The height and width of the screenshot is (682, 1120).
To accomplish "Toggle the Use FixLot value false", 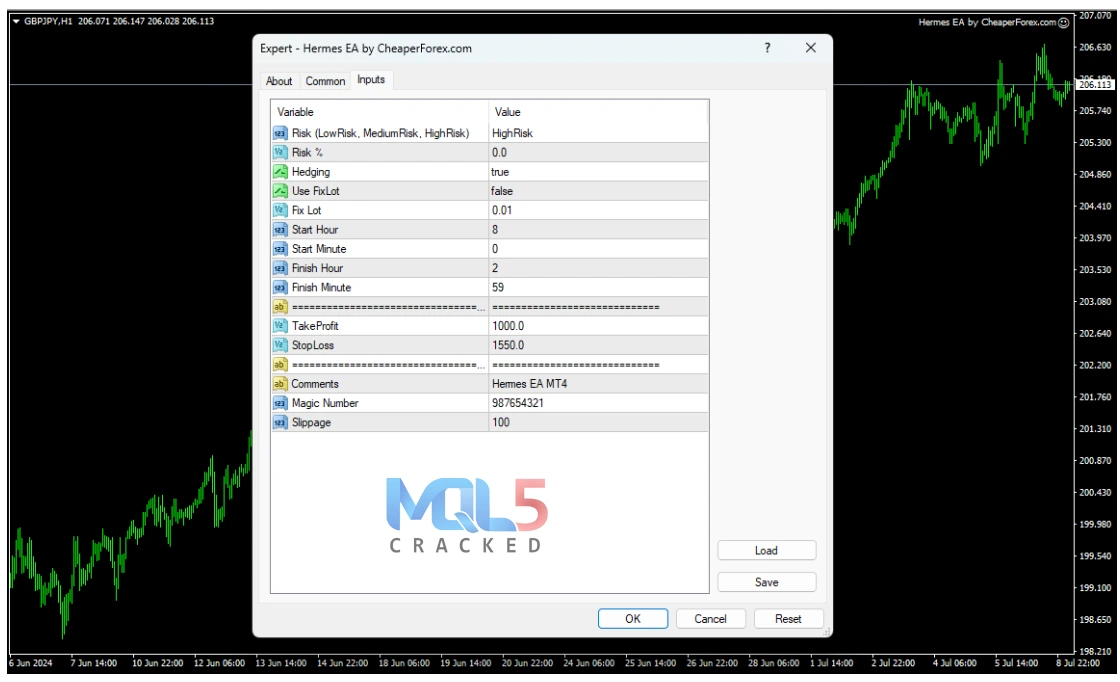I will coord(599,191).
